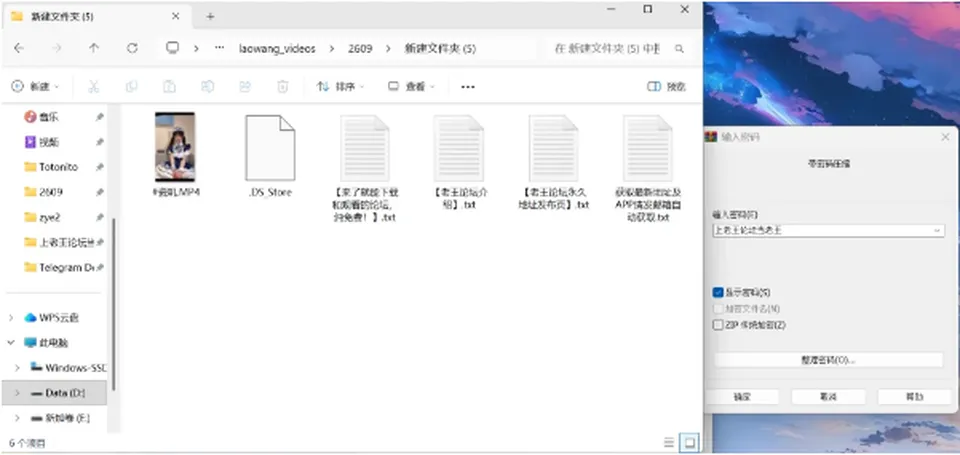This screenshot has height=455, width=960.
Task: Open the password history dropdown arrow
Action: coord(937,231)
